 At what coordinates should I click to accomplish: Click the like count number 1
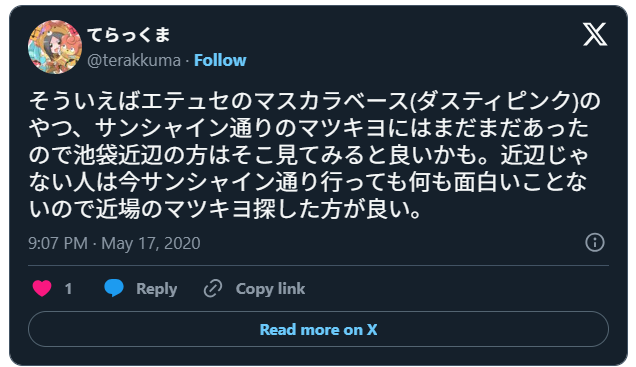coord(68,289)
